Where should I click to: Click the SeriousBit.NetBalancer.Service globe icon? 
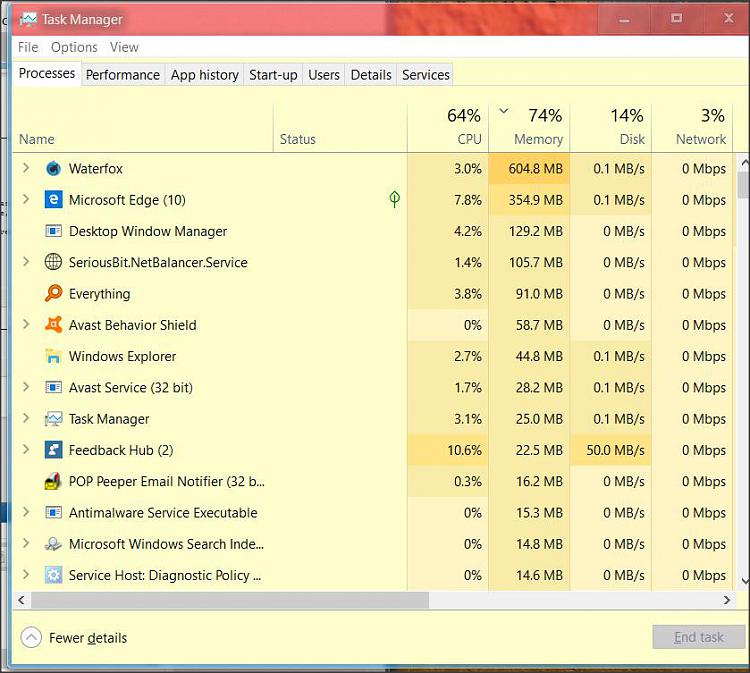(x=53, y=262)
